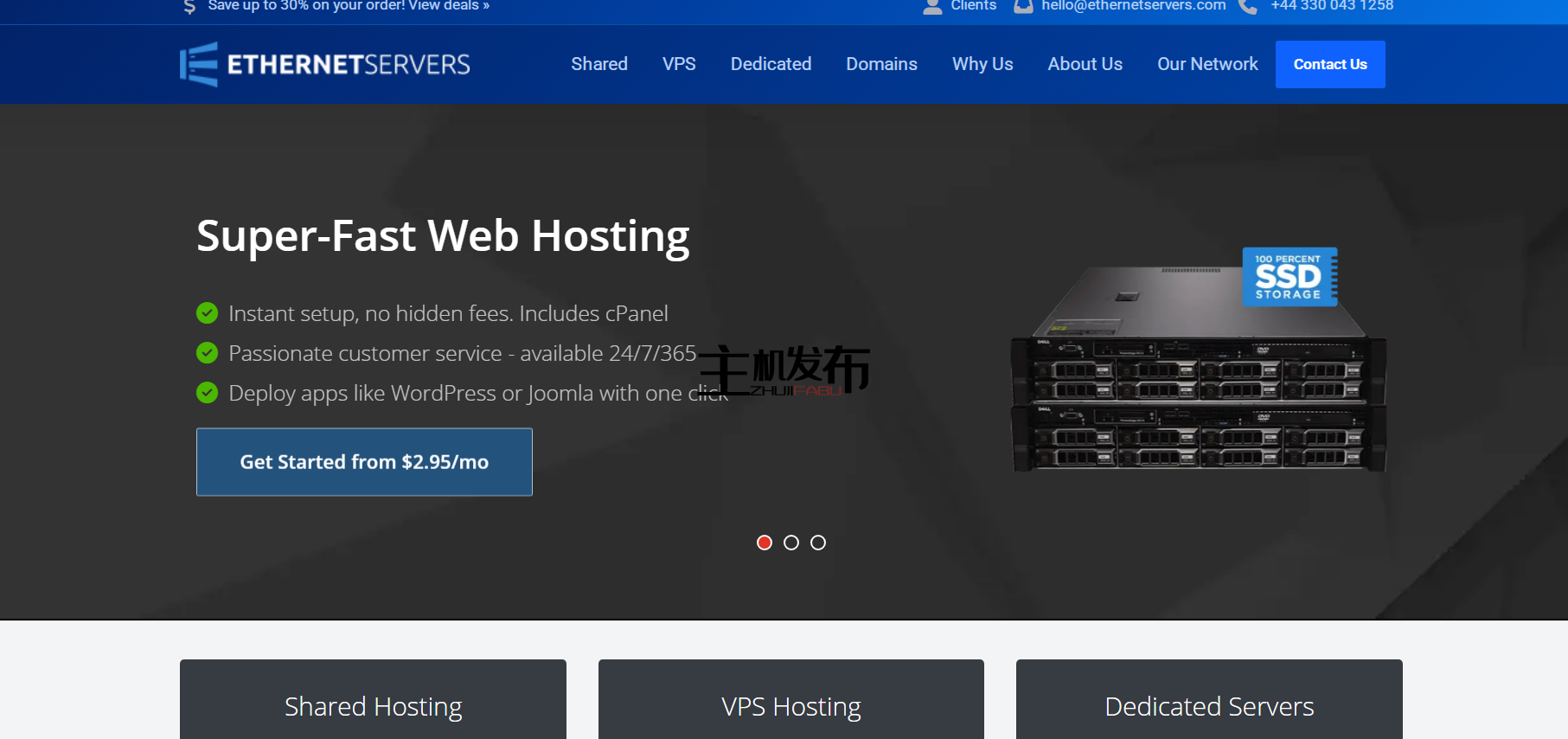This screenshot has height=739, width=1568.
Task: Click the EthernetServers logo icon
Action: [199, 64]
